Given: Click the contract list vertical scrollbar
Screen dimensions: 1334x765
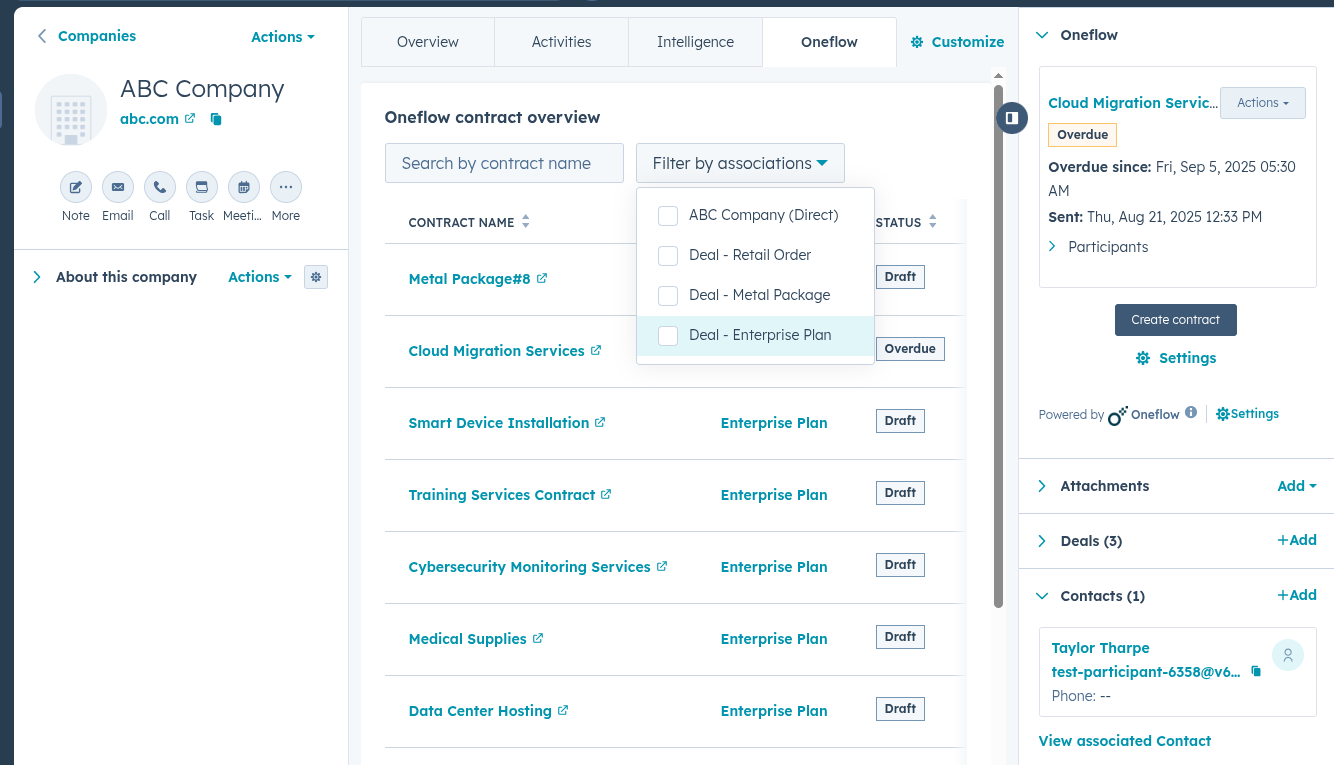Looking at the screenshot, I should click(998, 345).
